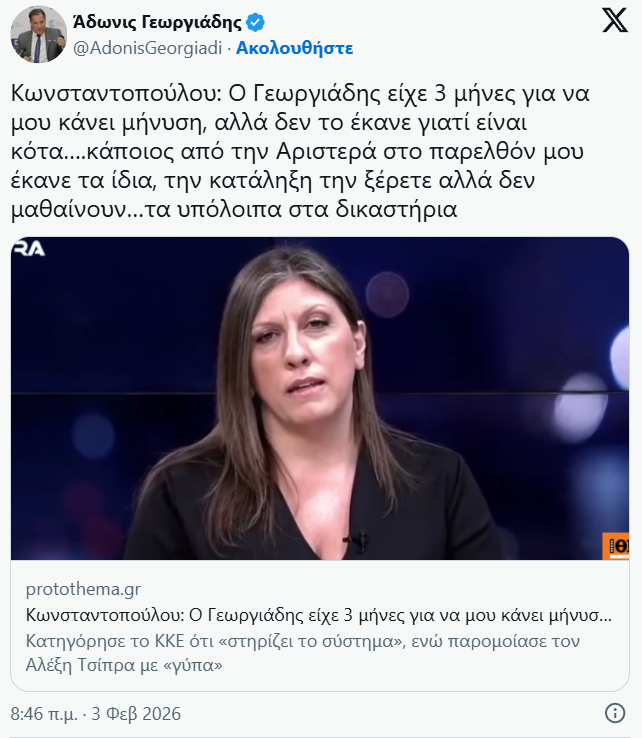Click the lapel microphone in the image
This screenshot has height=738, width=642.
pyautogui.click(x=359, y=540)
